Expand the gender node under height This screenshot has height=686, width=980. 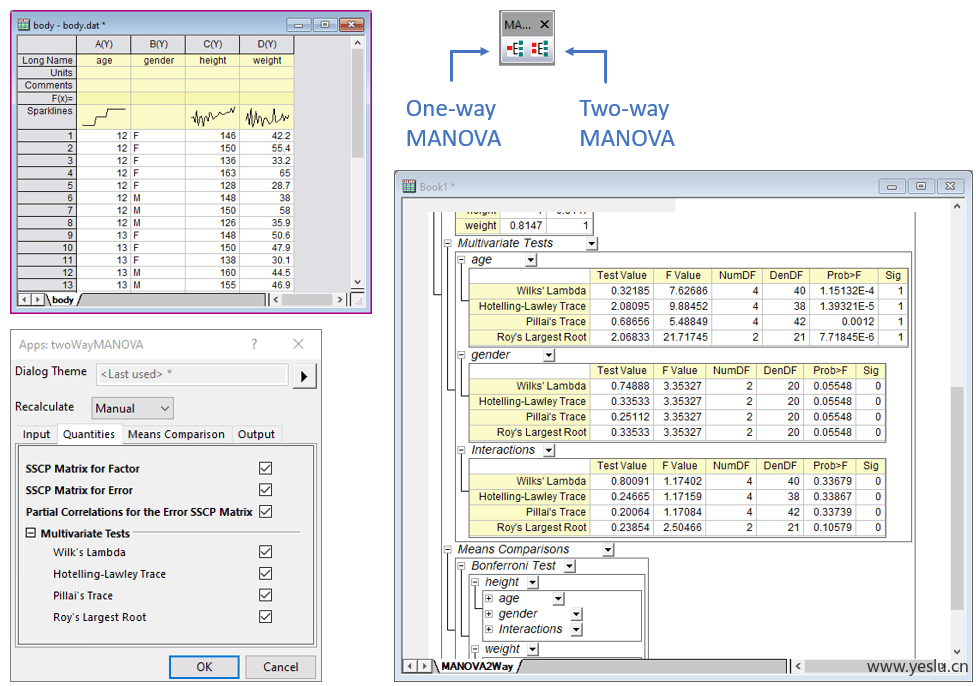(489, 614)
